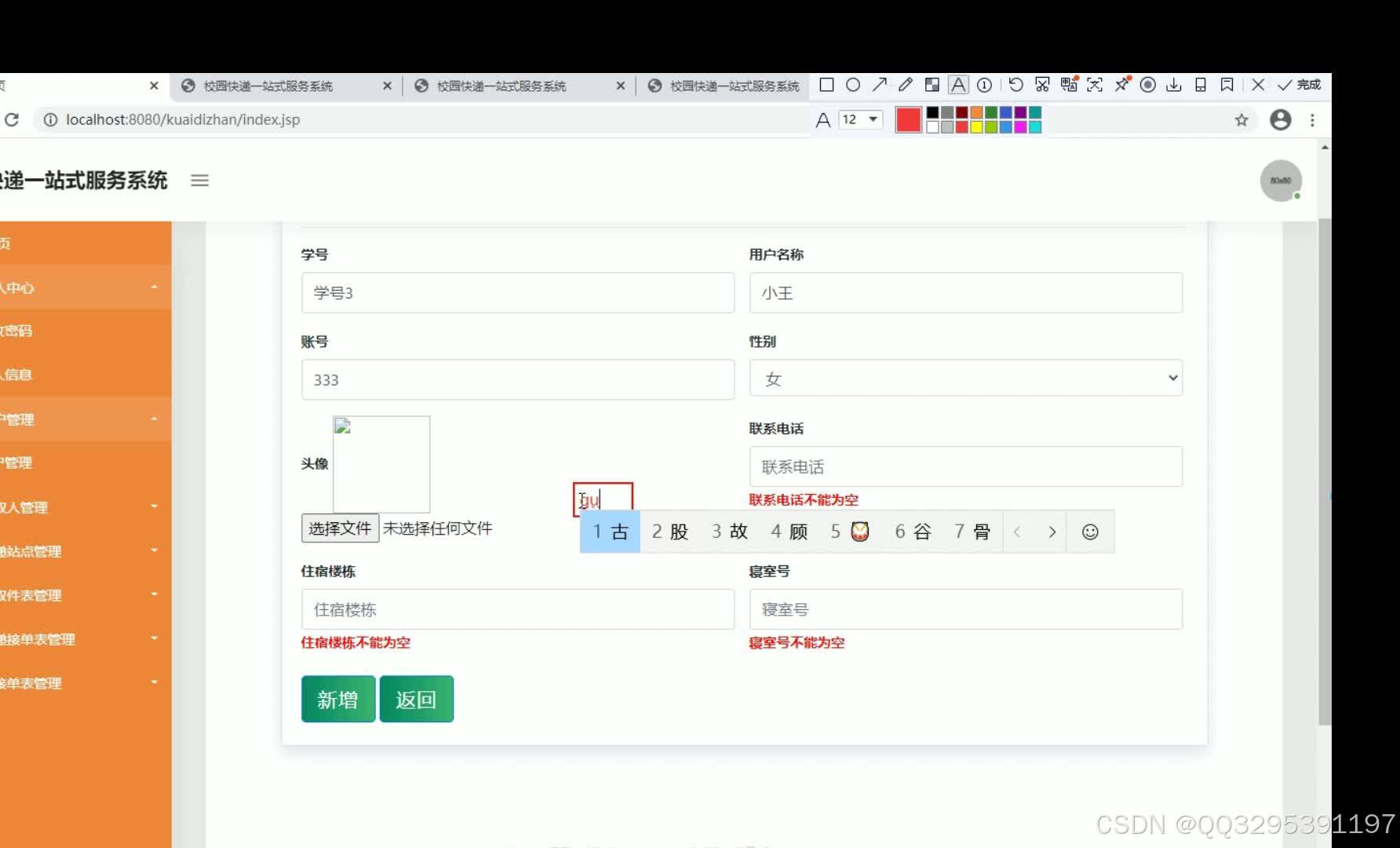Click the user avatar in header
Screen dimensions: 1400x848
1281,181
